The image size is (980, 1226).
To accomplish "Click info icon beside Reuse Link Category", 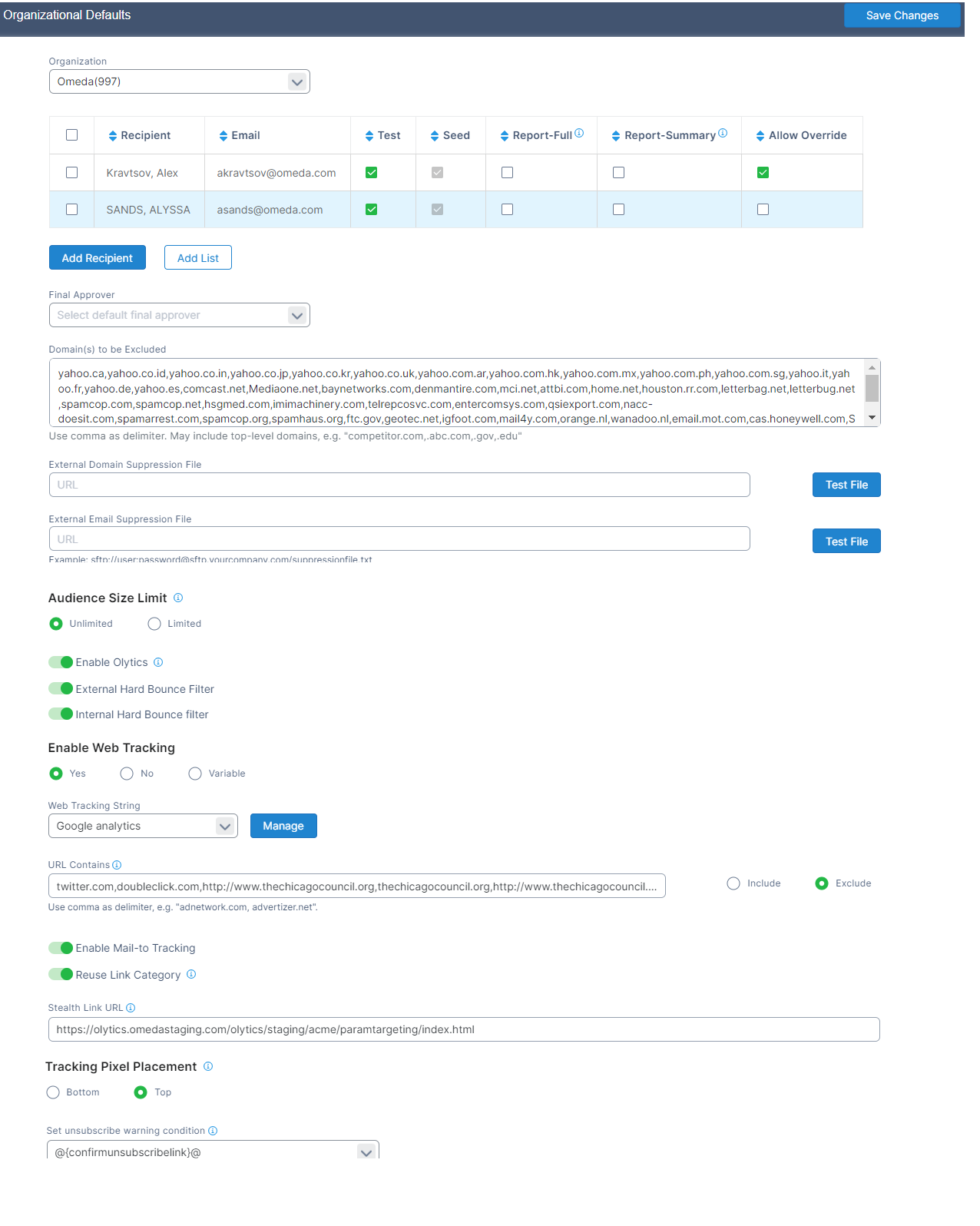I will pyautogui.click(x=191, y=974).
